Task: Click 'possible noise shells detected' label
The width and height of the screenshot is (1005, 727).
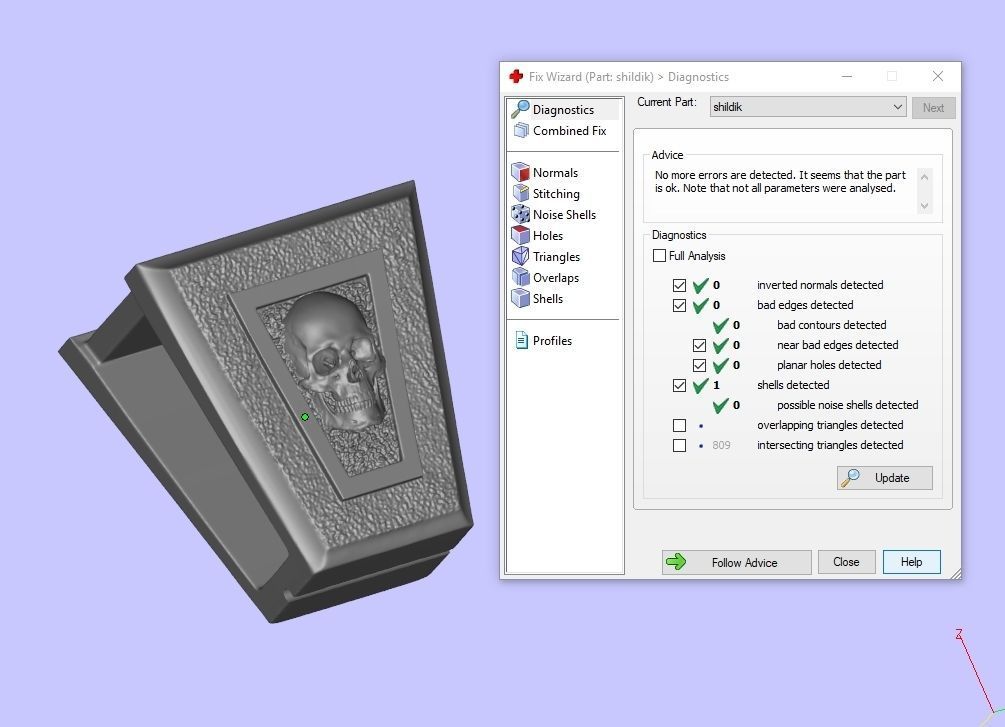Action: [847, 405]
